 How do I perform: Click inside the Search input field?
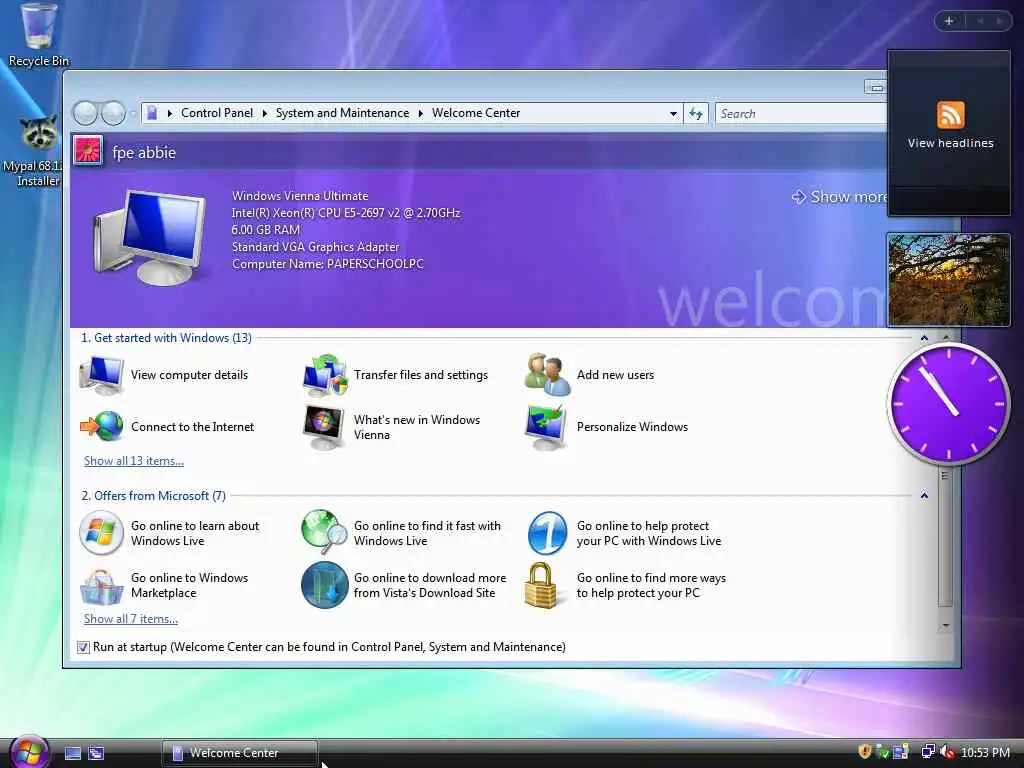(801, 114)
